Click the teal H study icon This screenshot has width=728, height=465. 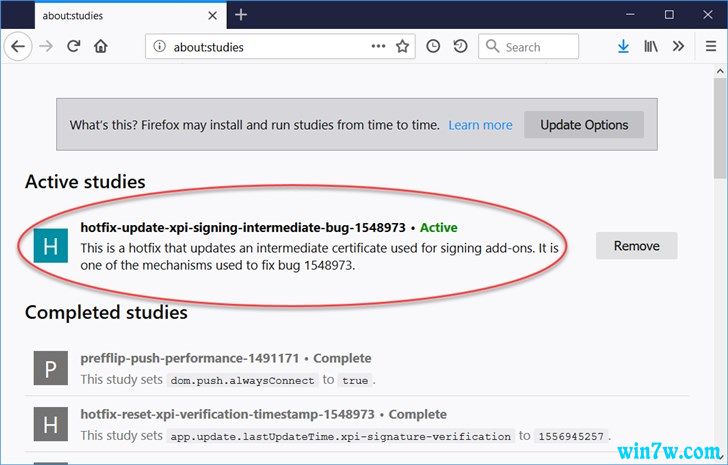point(51,246)
